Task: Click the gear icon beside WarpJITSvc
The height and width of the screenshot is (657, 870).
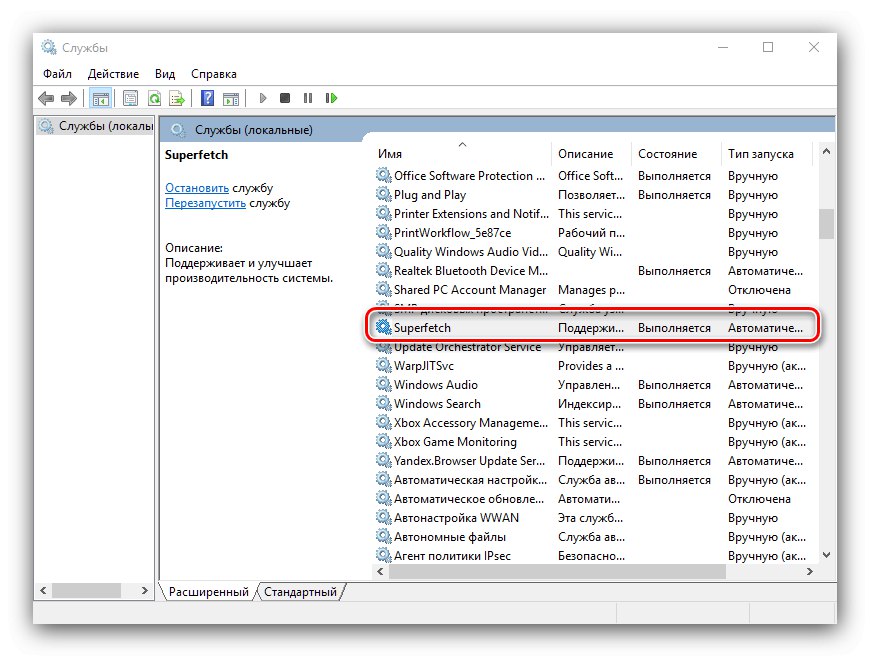Action: click(x=383, y=365)
